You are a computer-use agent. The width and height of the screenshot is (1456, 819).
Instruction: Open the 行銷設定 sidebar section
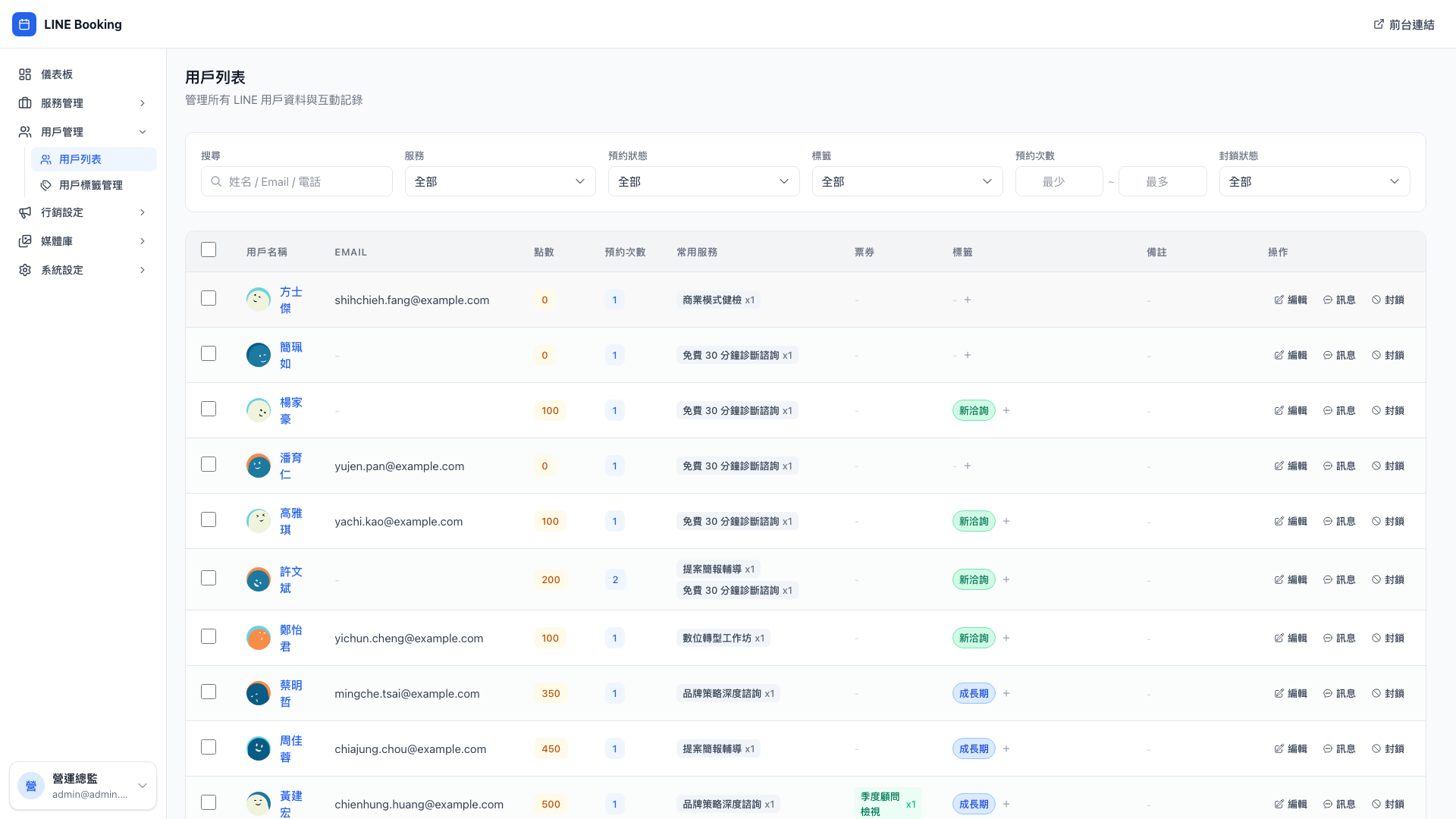click(x=83, y=212)
